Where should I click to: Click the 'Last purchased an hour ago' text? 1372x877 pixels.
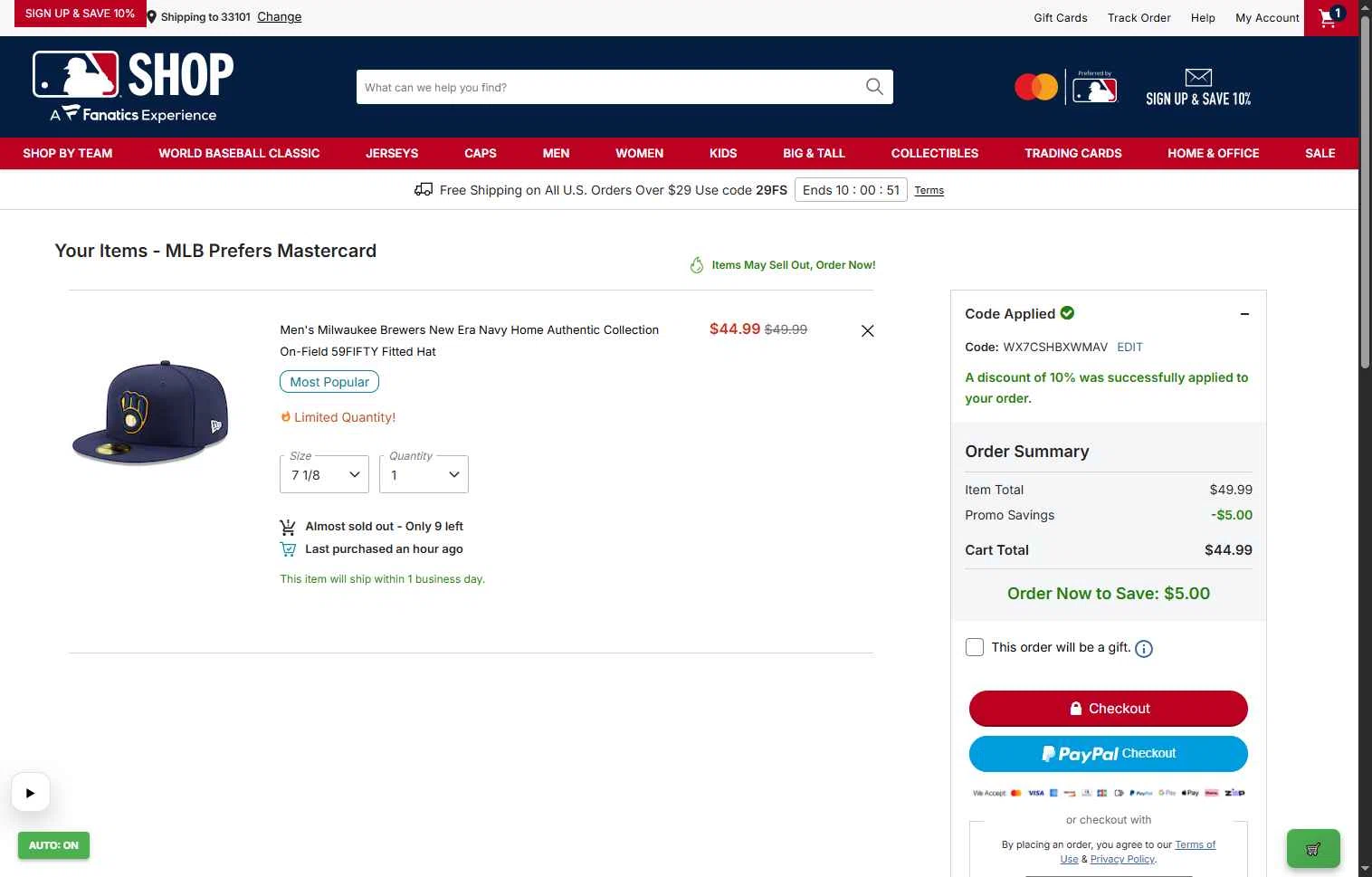384,548
